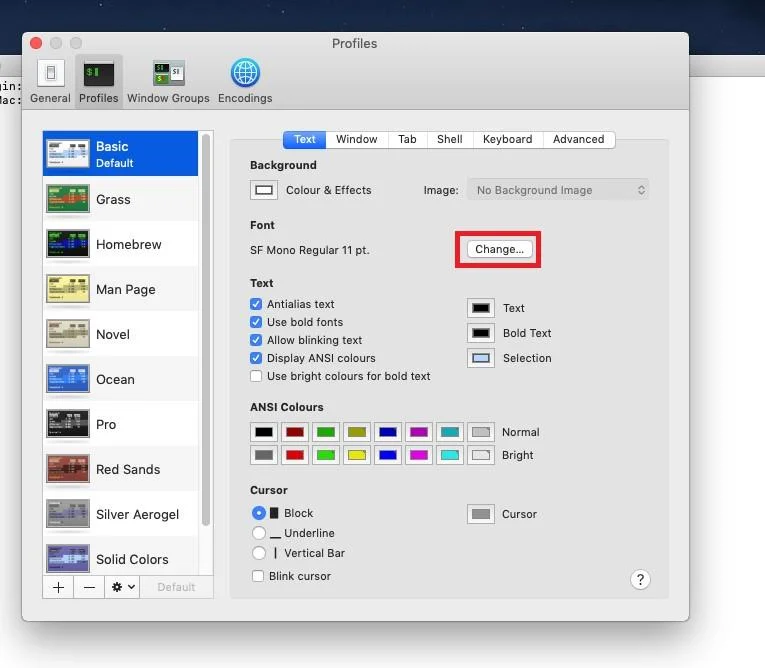
Task: Pick the Pro profile
Action: 121,424
